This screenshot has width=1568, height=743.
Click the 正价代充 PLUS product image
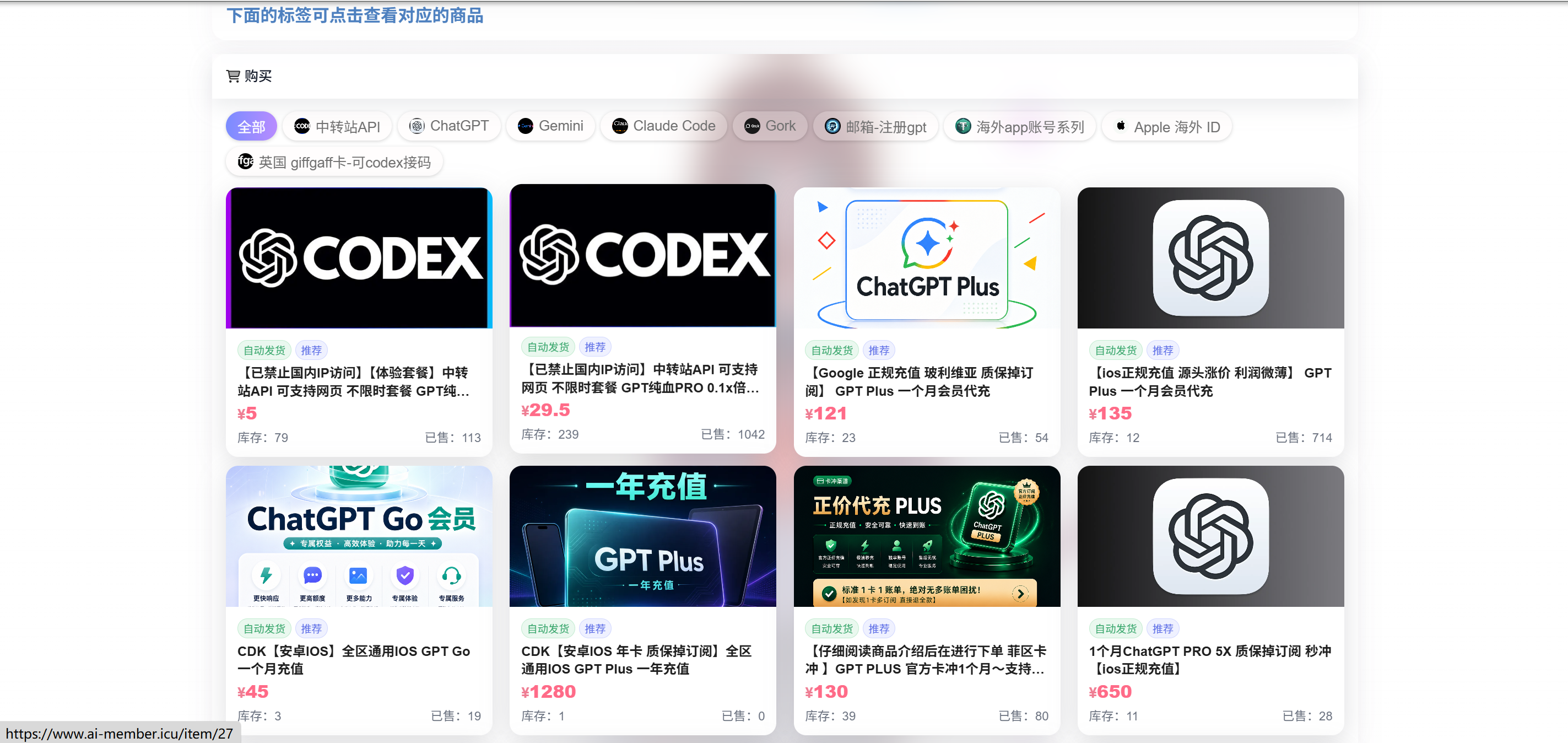click(927, 536)
